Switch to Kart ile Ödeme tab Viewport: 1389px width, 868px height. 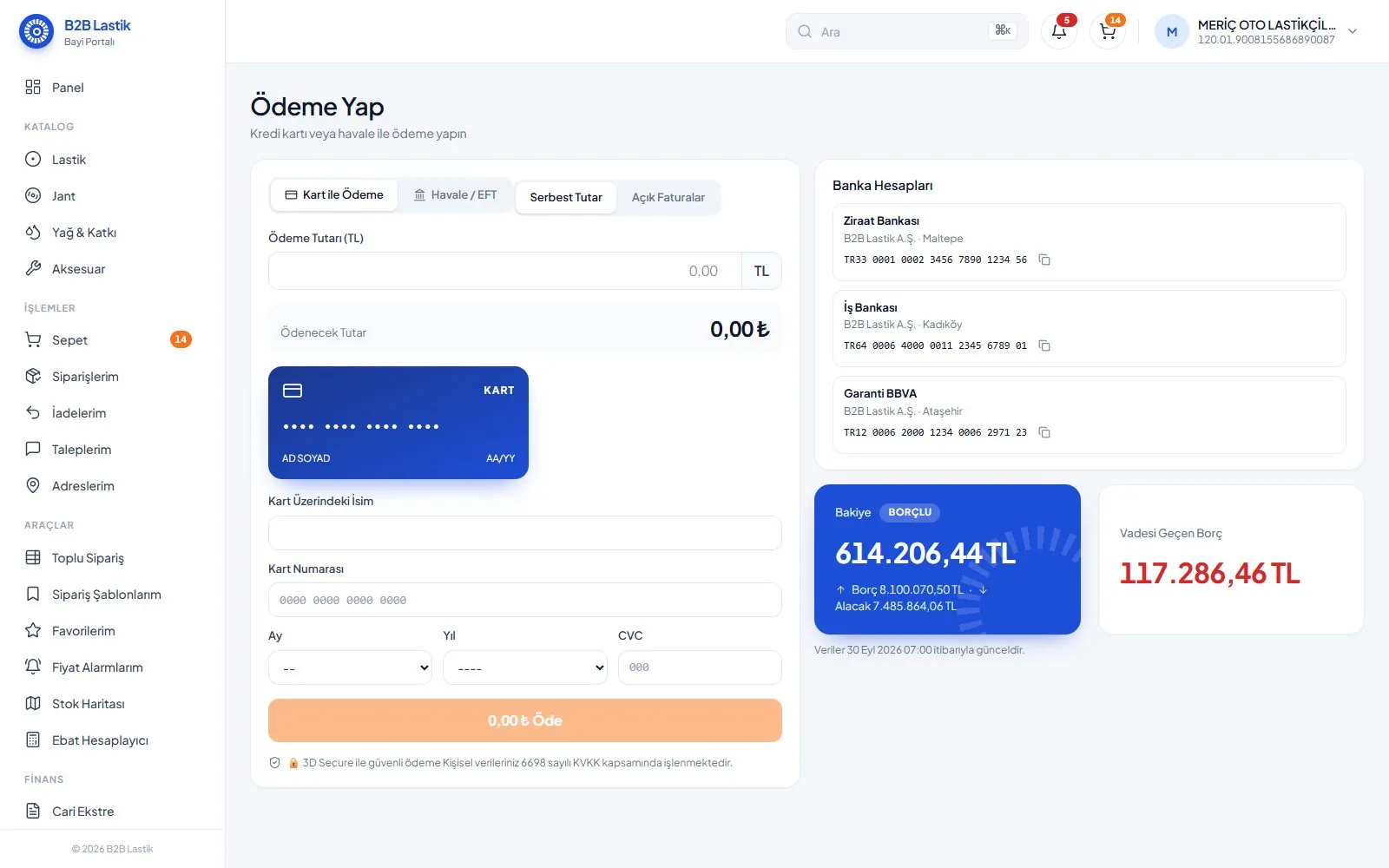(334, 195)
